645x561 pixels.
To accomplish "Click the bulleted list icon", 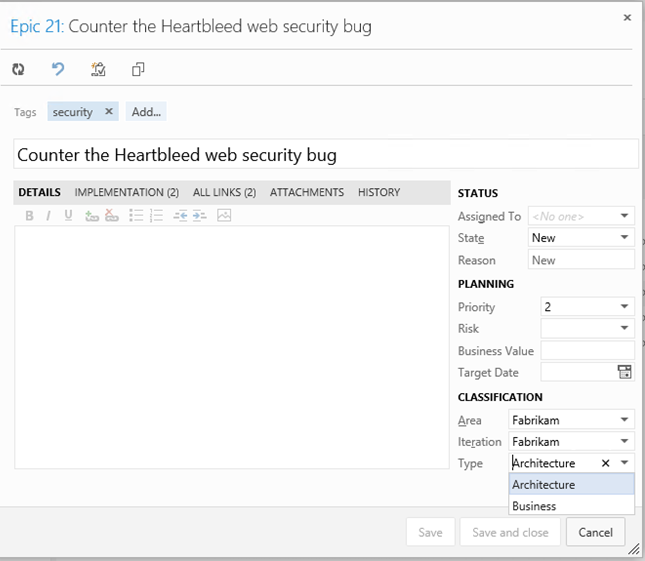I will (136, 215).
